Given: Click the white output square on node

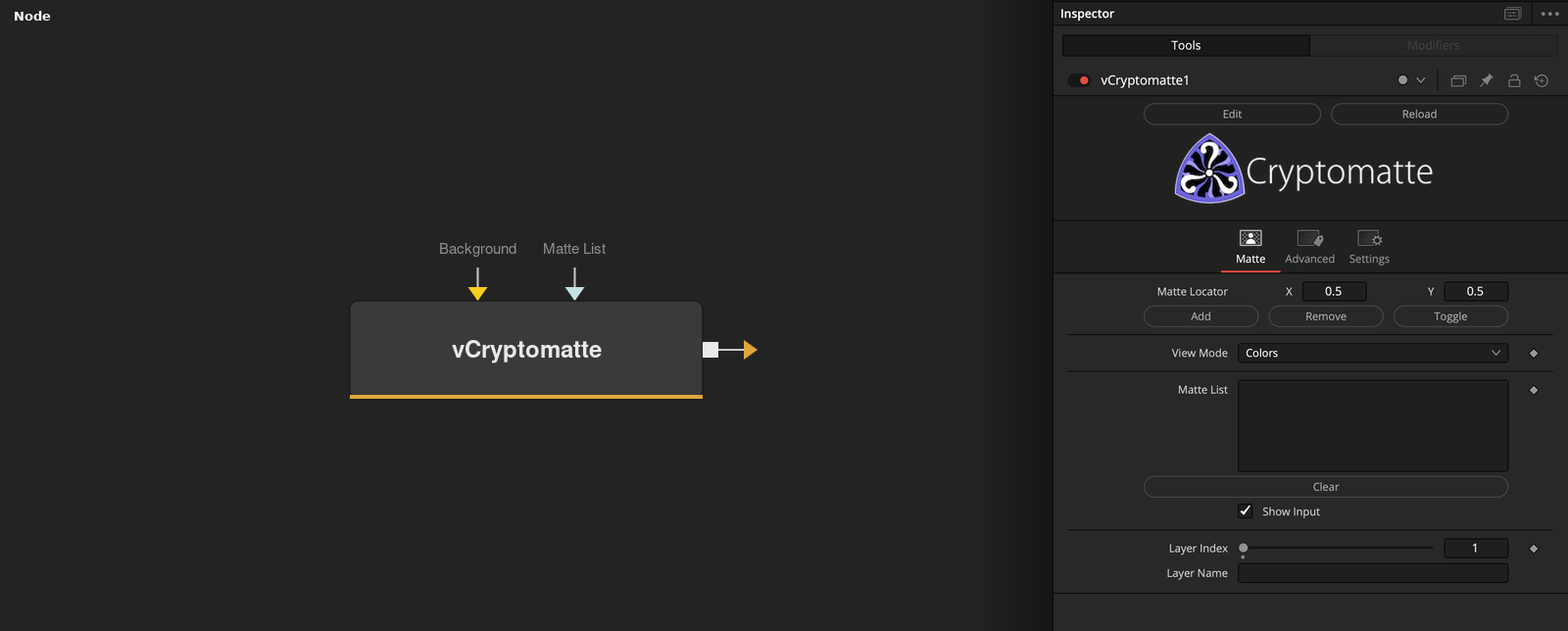Looking at the screenshot, I should coord(710,350).
